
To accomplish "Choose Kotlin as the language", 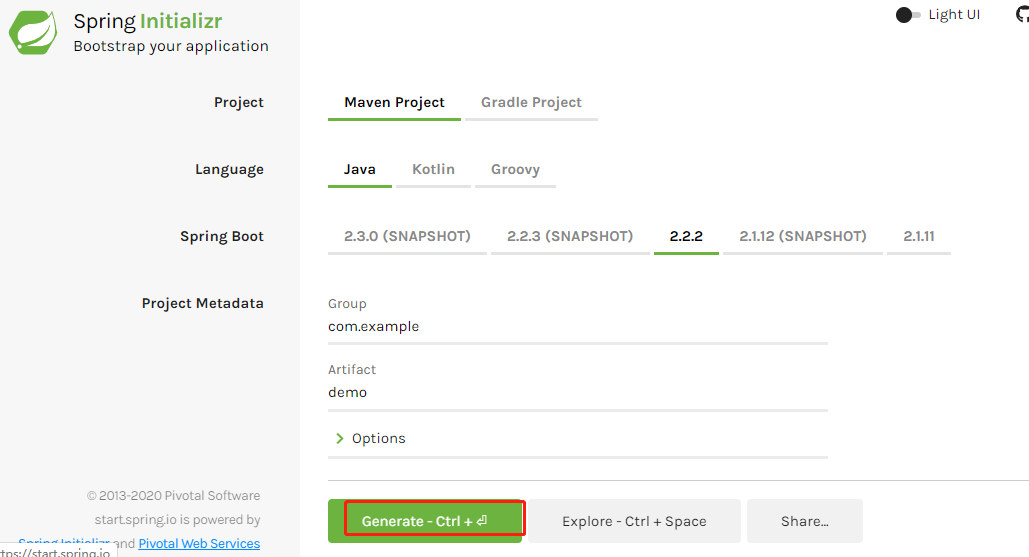I will point(433,170).
